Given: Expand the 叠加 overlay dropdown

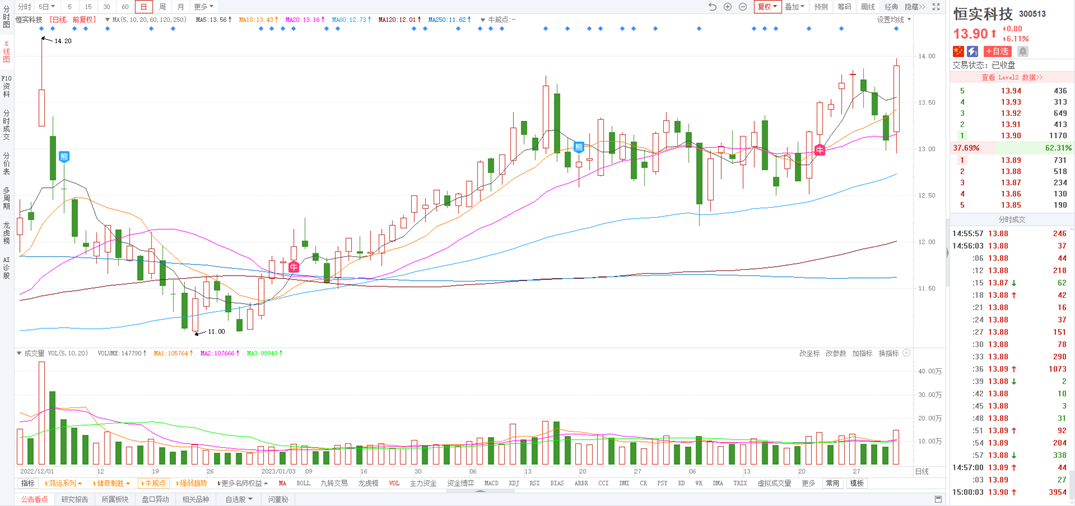Looking at the screenshot, I should [x=794, y=7].
